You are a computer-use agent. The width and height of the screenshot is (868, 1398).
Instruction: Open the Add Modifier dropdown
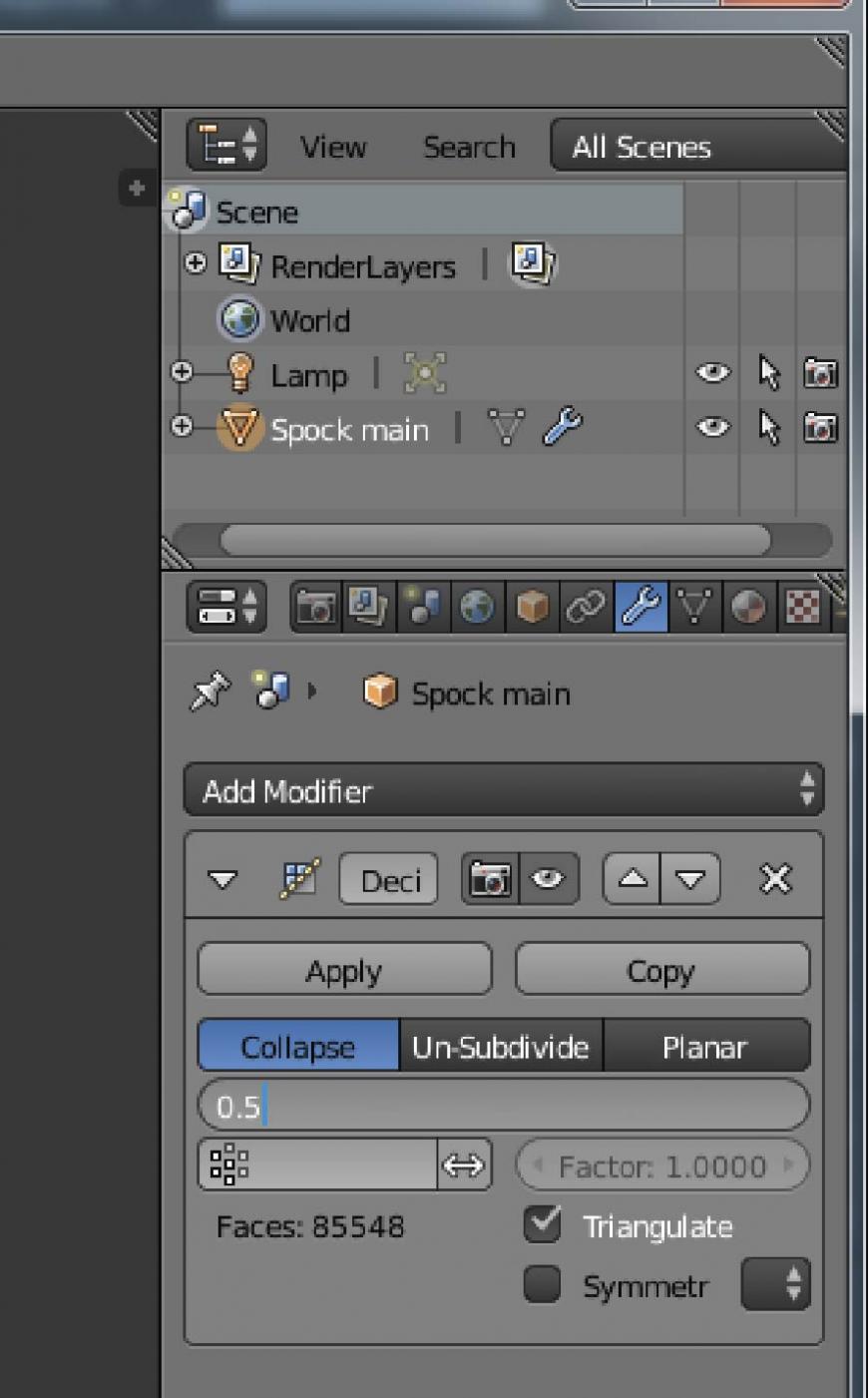tap(504, 791)
